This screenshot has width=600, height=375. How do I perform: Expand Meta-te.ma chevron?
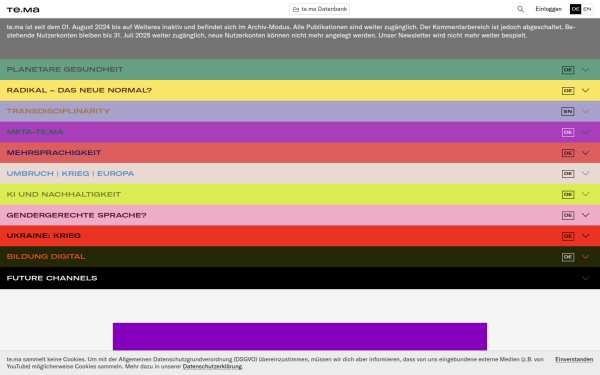pyautogui.click(x=585, y=132)
